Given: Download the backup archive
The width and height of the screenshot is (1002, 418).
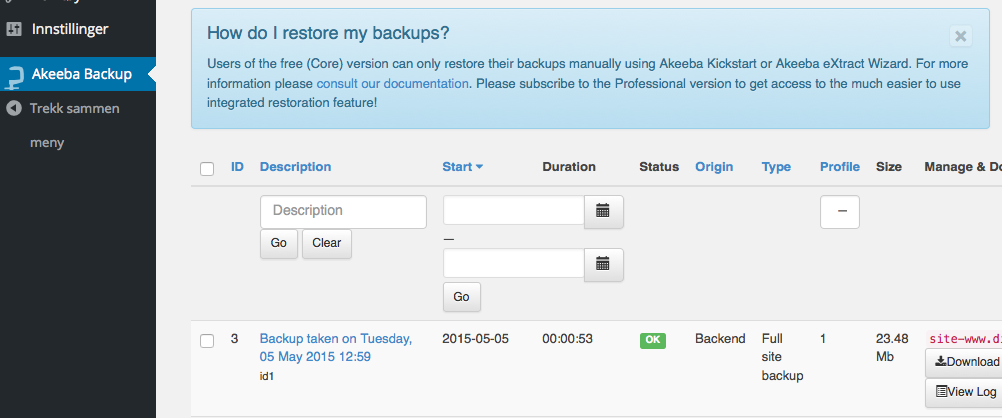Looking at the screenshot, I should click(x=966, y=362).
